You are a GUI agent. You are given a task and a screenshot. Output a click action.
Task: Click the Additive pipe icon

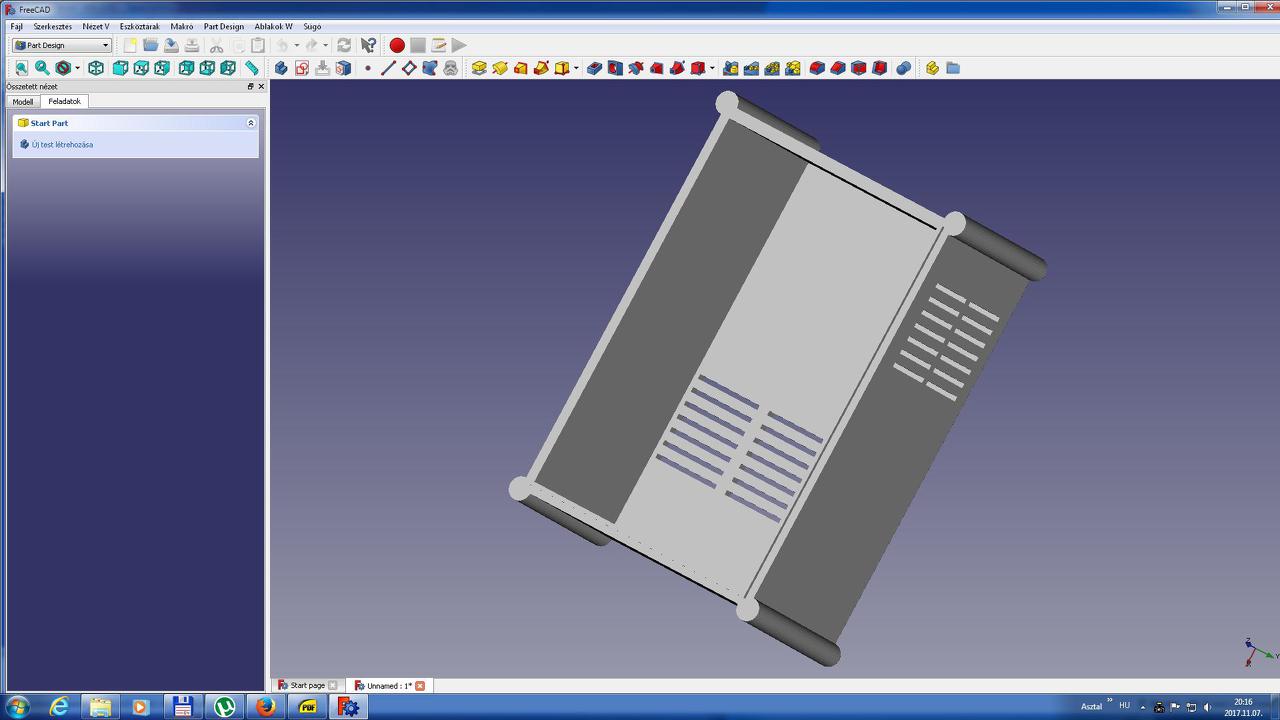pyautogui.click(x=541, y=68)
